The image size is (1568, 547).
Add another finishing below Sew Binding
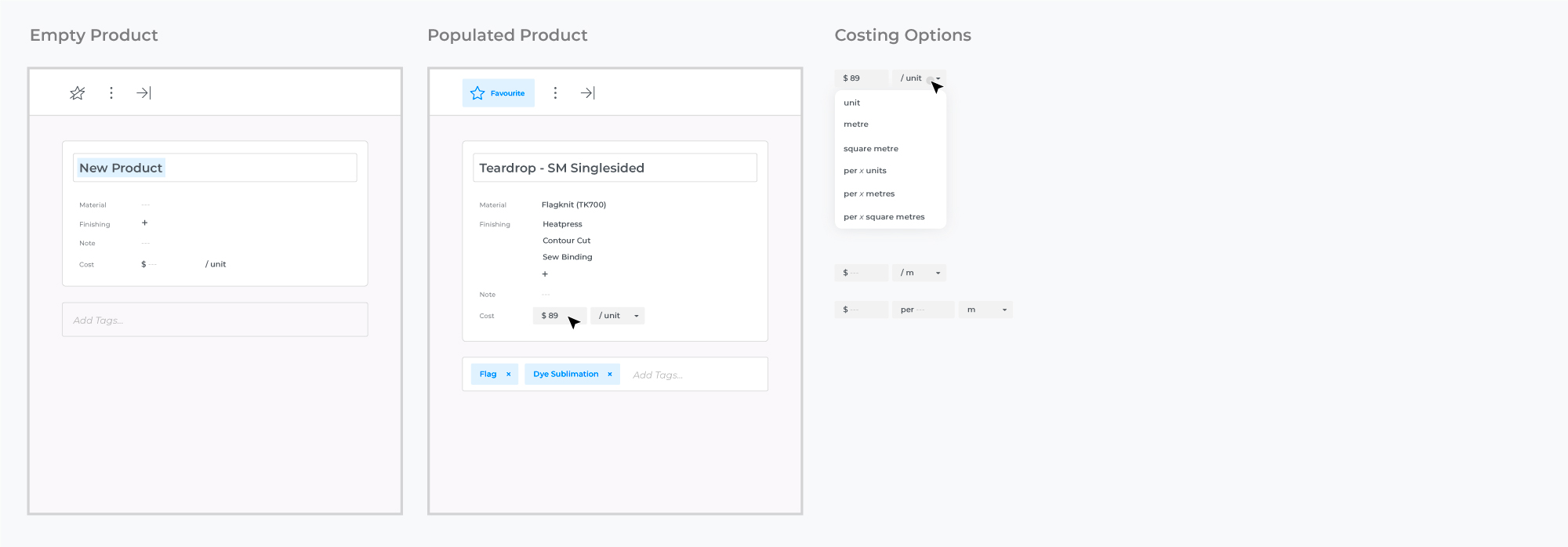[x=545, y=274]
